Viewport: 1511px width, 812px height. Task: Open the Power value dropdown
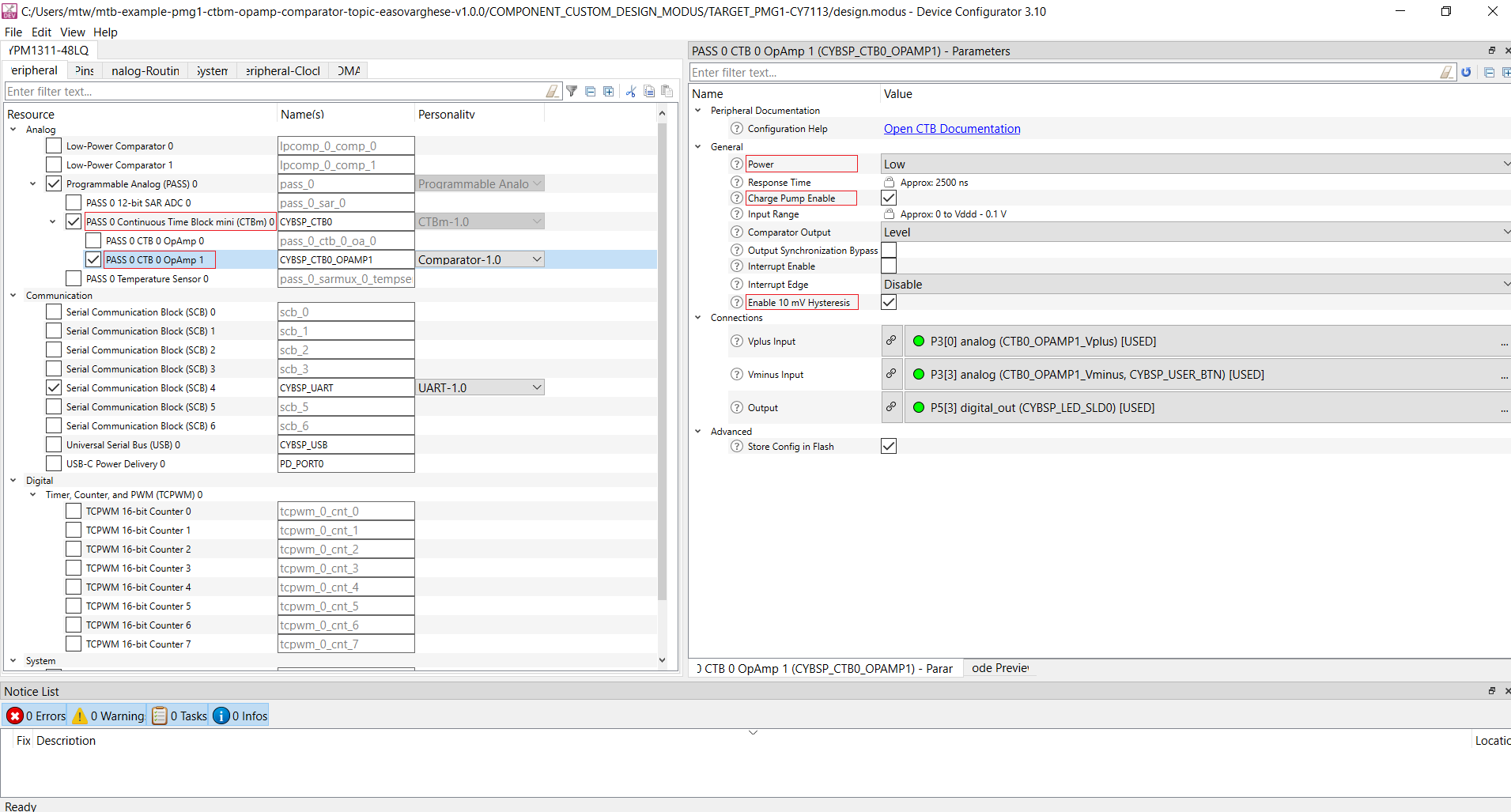(1196, 164)
